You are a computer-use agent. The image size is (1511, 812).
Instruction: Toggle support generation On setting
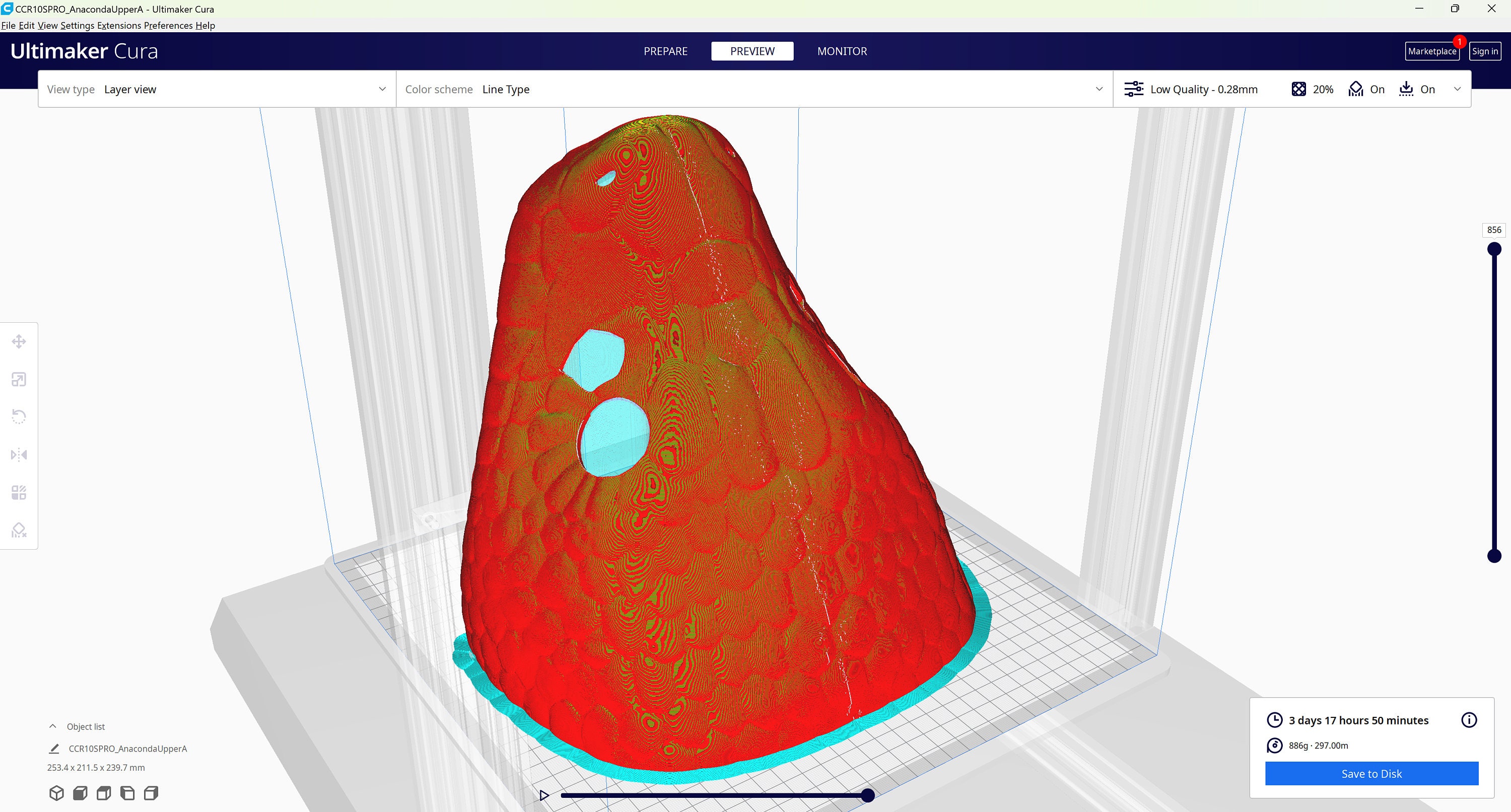click(1366, 89)
